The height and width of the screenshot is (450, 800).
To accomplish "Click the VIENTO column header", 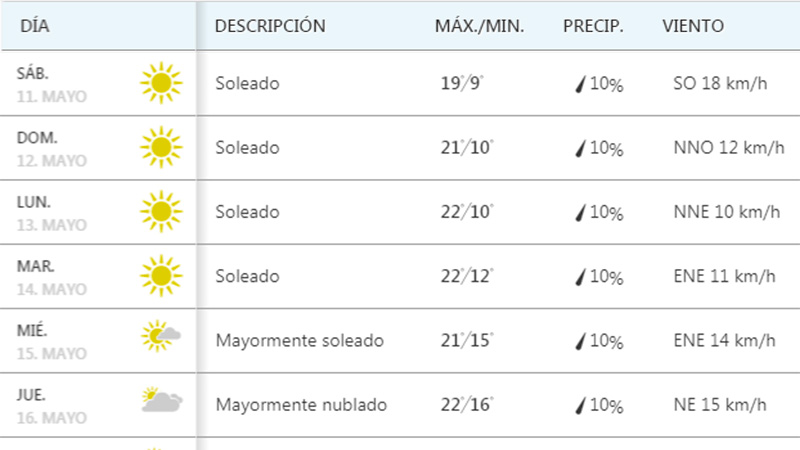I will pos(693,26).
